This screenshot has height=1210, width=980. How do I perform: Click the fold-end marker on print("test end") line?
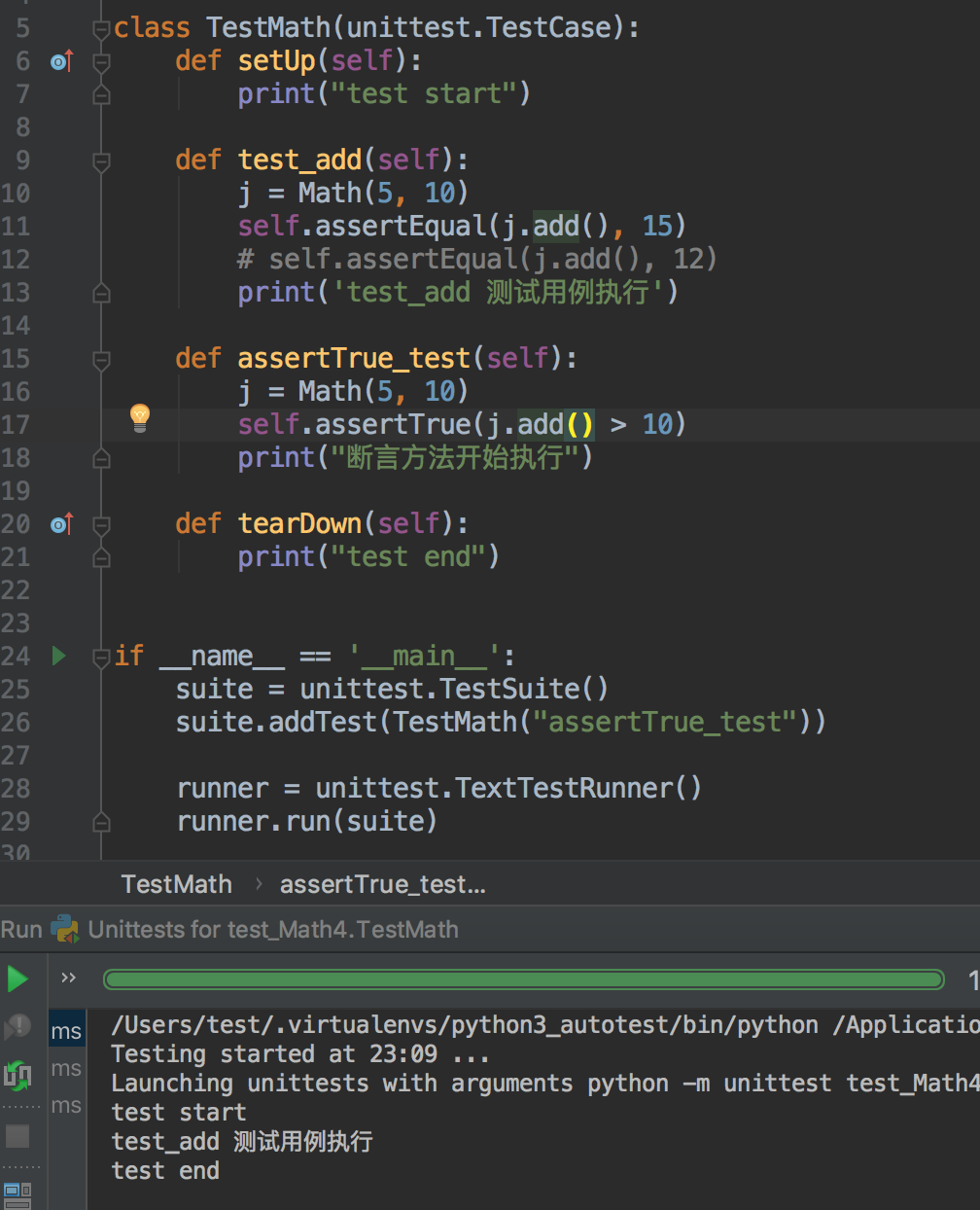coord(101,558)
